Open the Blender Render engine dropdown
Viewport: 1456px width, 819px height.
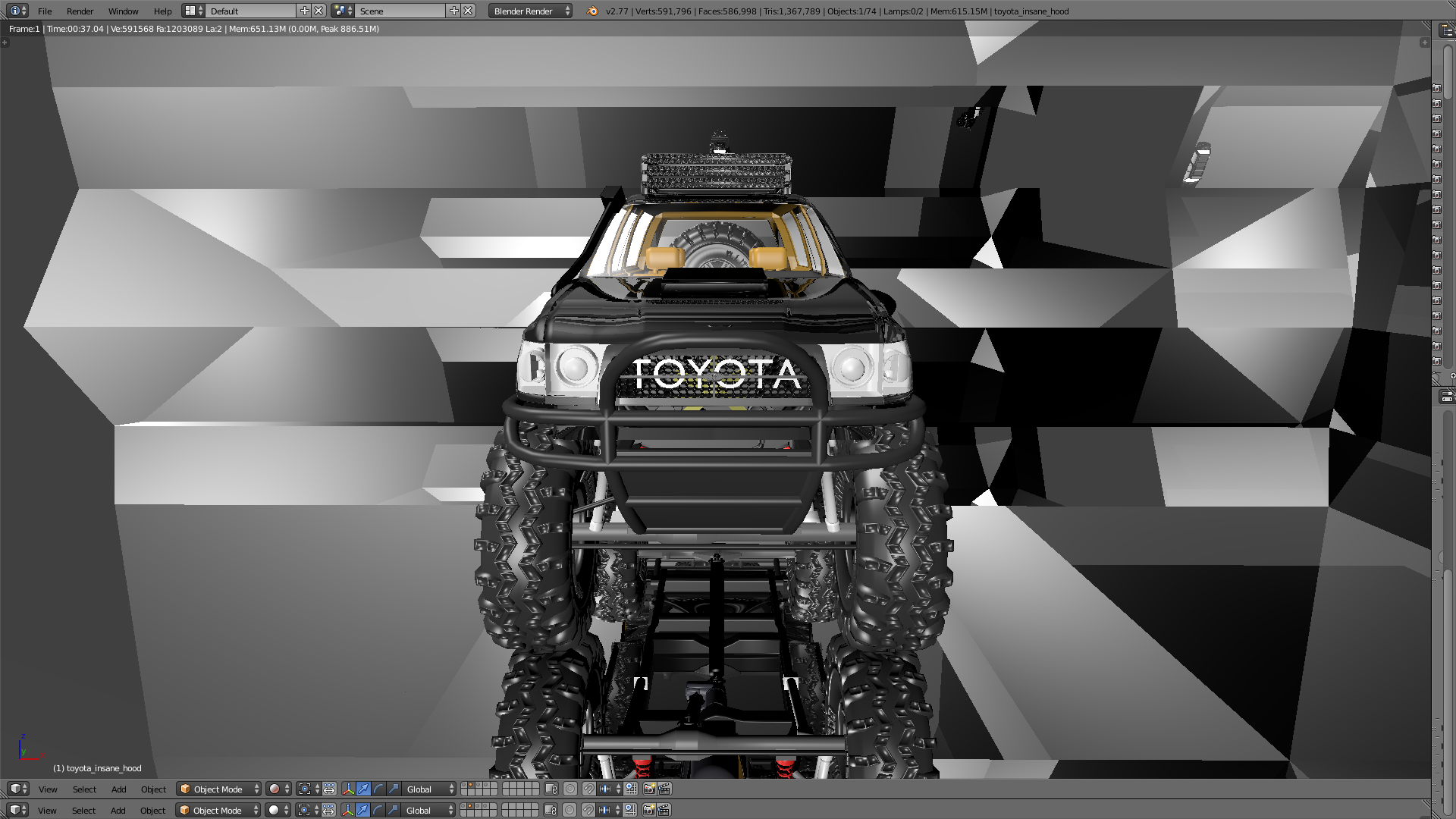tap(530, 11)
